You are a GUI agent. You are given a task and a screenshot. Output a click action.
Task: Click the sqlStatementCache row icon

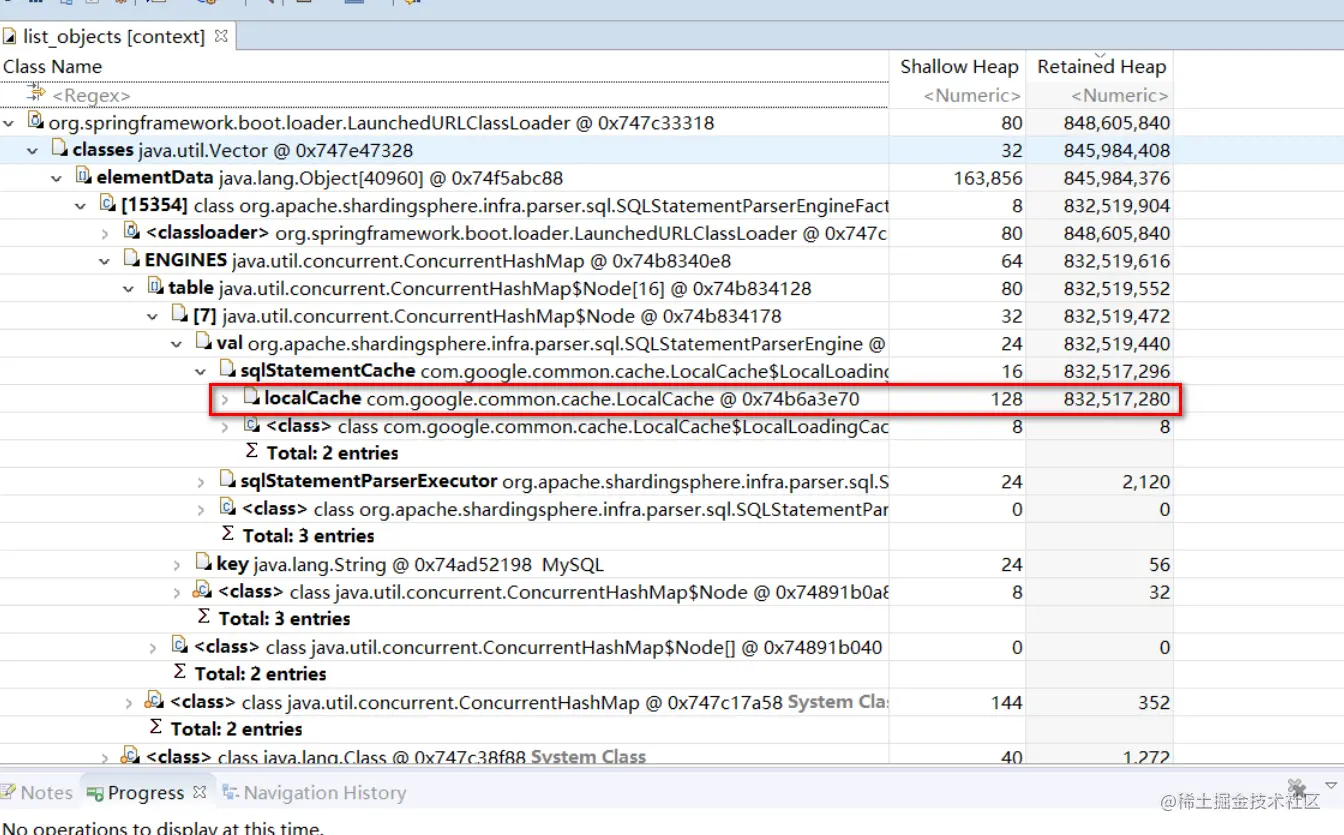pos(228,370)
